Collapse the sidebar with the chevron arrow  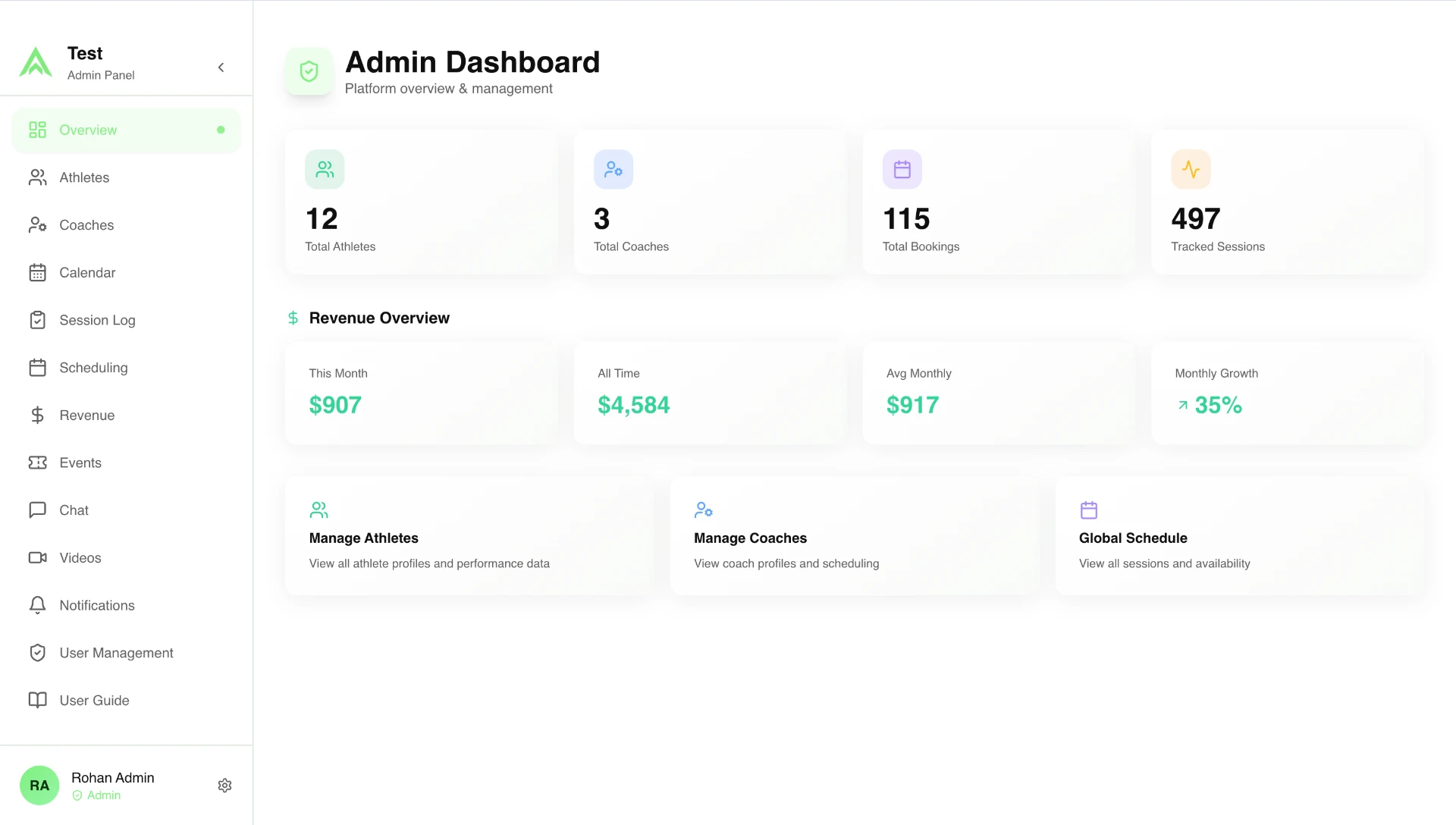pyautogui.click(x=221, y=67)
